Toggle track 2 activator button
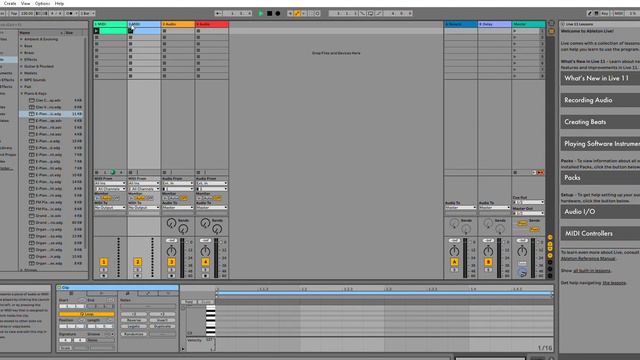Screen dimensions: 640x360 tap(138, 262)
